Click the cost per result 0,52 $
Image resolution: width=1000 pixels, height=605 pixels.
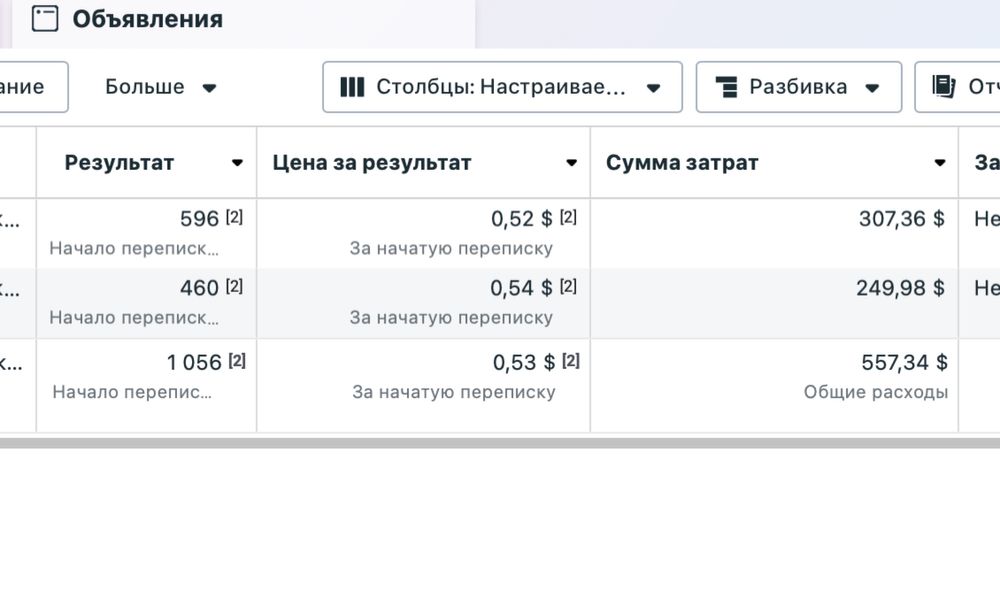(522, 219)
